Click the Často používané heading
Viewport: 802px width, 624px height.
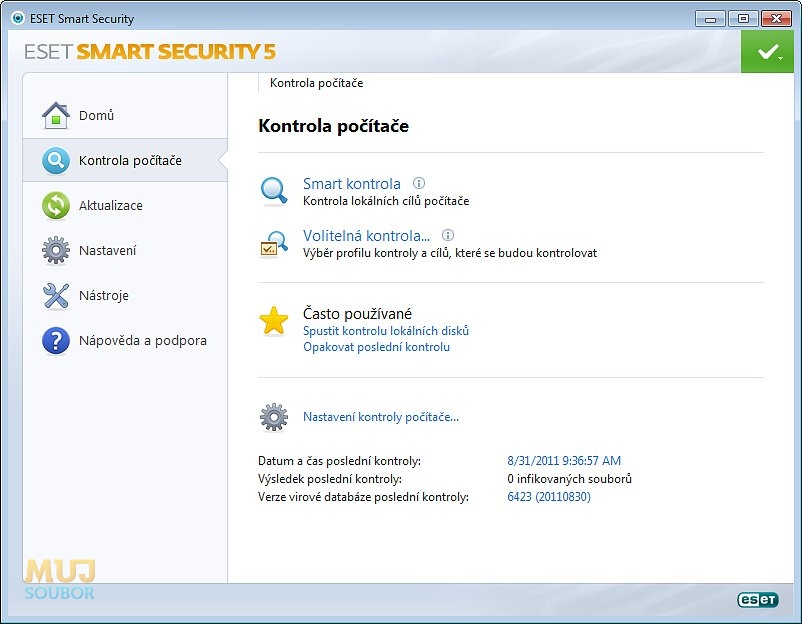pyautogui.click(x=358, y=314)
